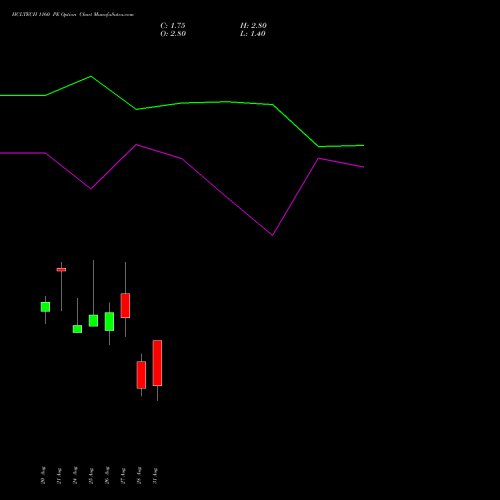Click the small red candle for 21 Aug

61,270
